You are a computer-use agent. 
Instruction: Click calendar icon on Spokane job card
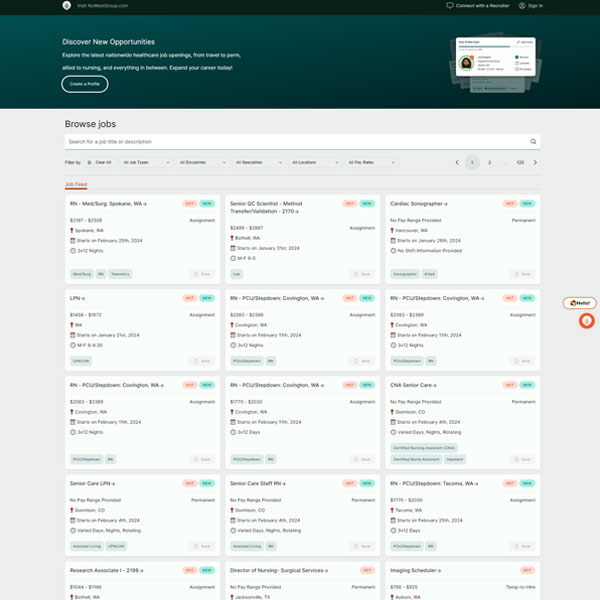click(73, 241)
